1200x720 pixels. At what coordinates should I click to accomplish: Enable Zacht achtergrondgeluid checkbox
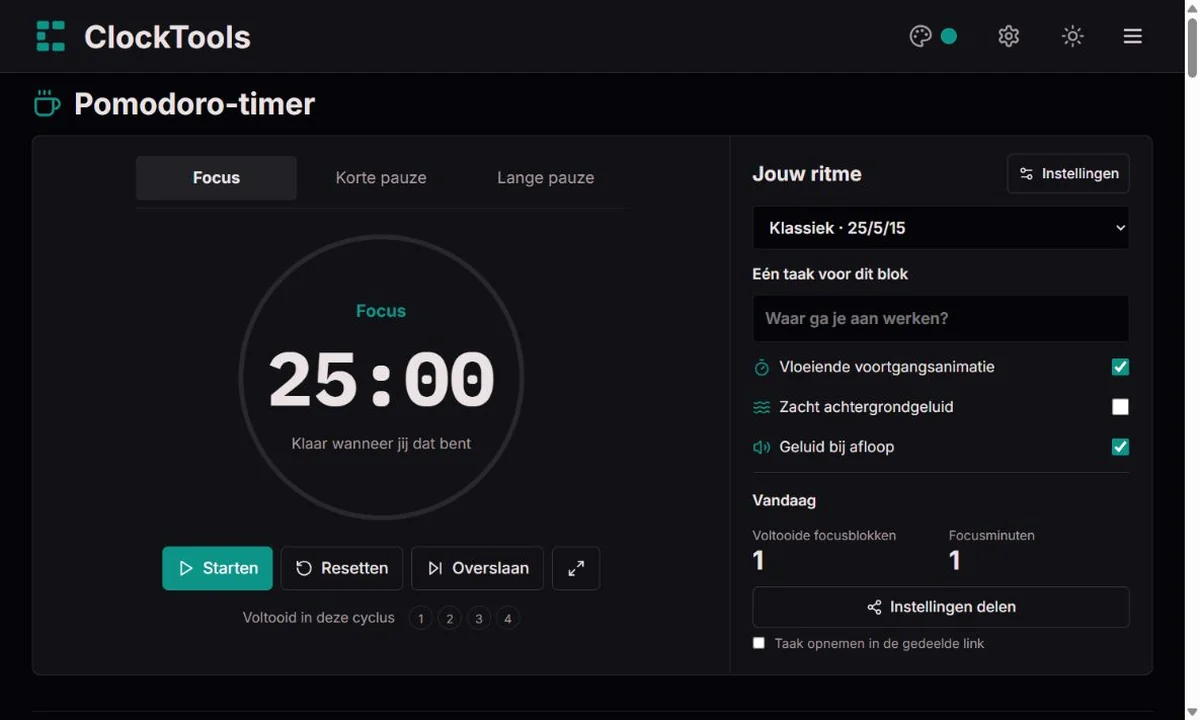1120,407
